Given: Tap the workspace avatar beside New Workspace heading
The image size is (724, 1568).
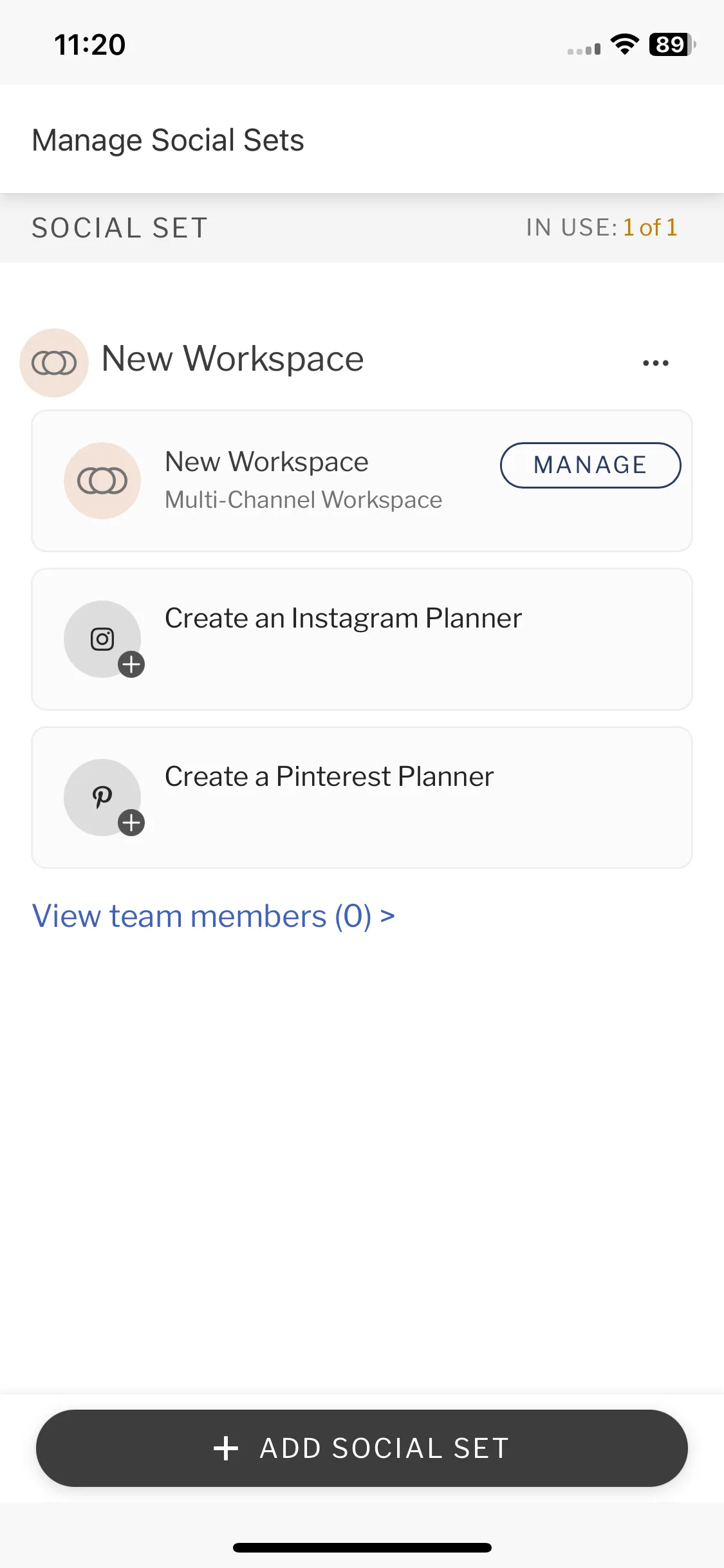Looking at the screenshot, I should pos(54,363).
